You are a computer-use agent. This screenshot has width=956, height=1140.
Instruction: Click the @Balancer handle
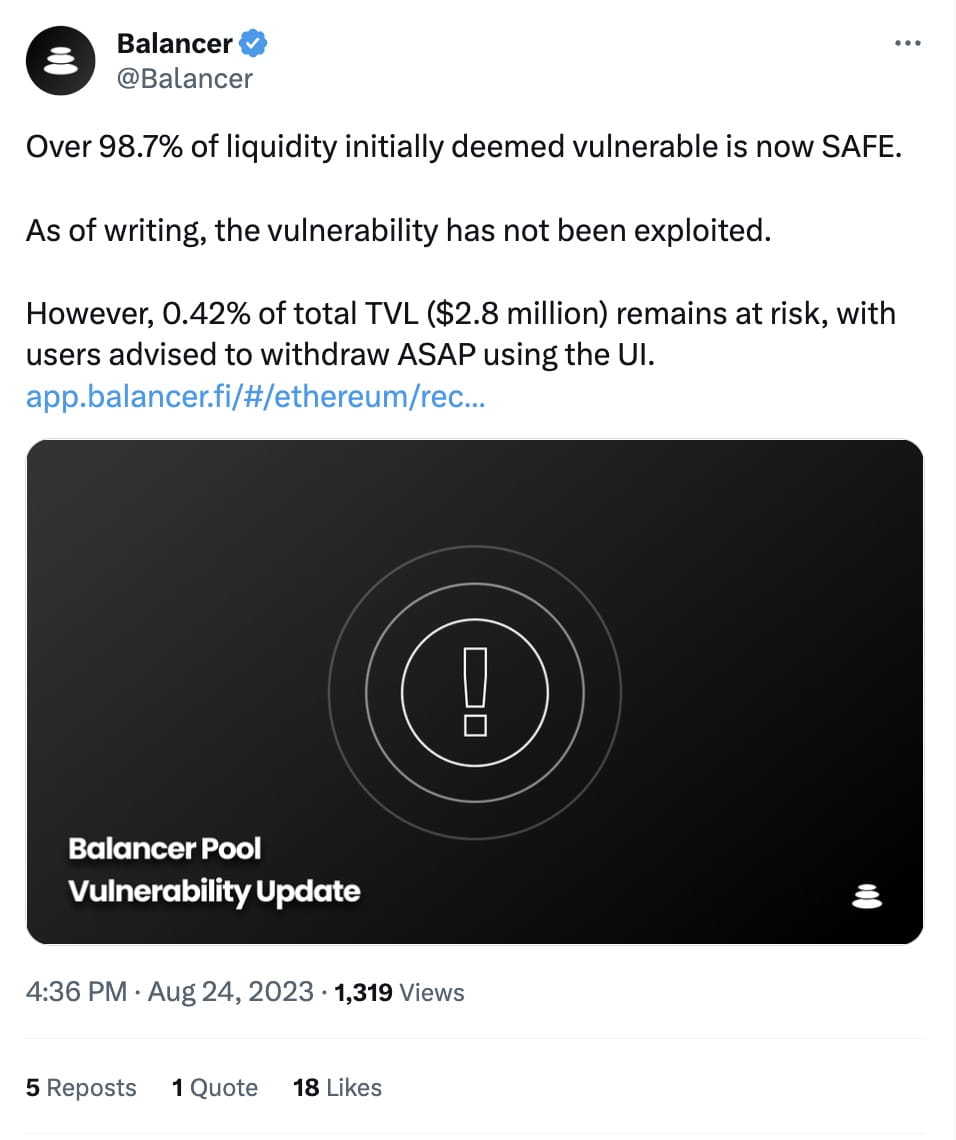point(186,78)
